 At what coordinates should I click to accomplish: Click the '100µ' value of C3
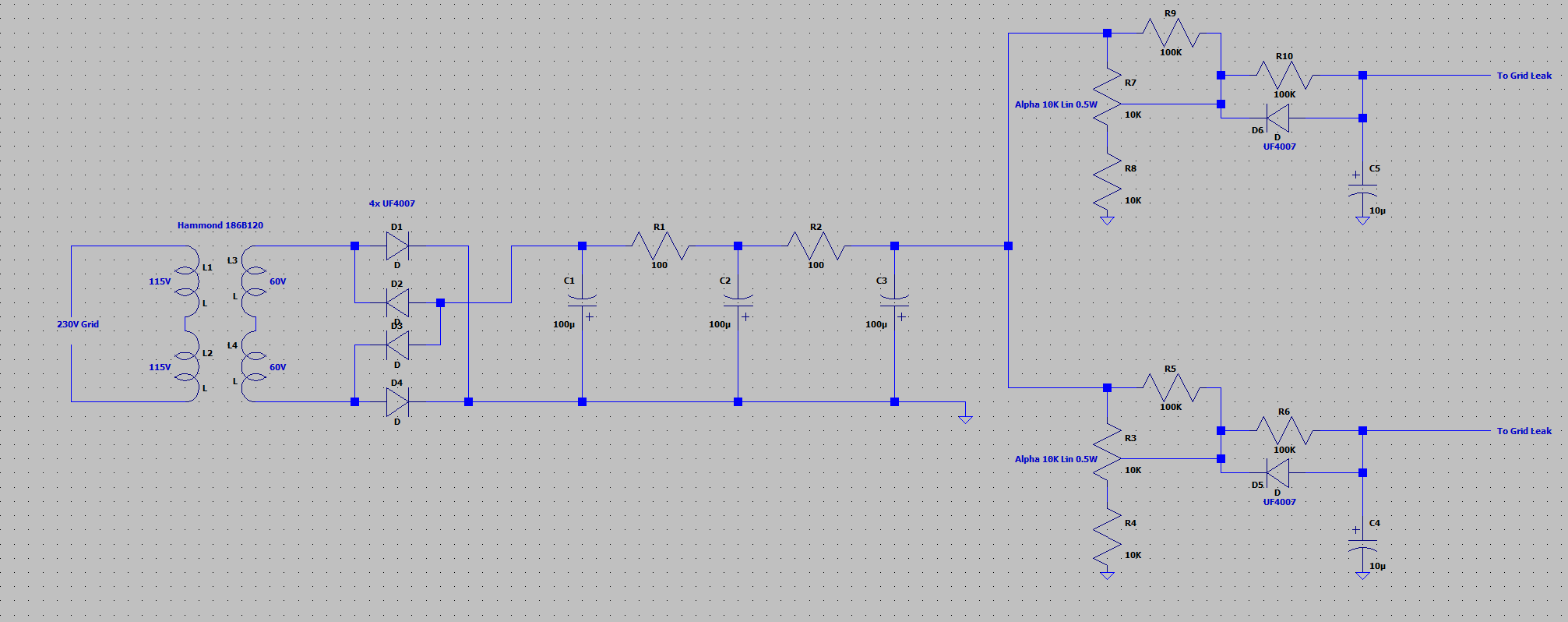click(876, 324)
